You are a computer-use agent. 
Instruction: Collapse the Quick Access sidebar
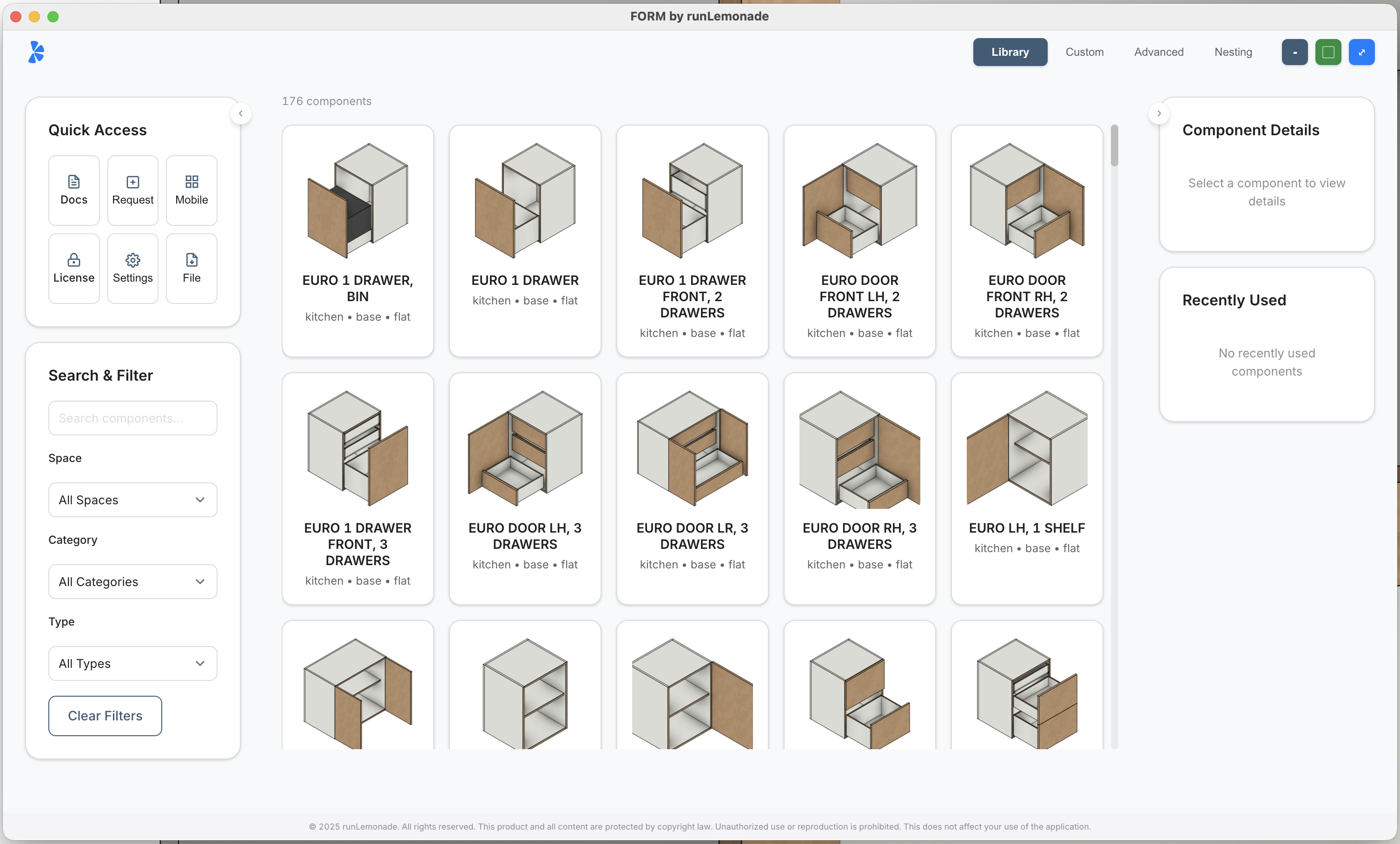(x=241, y=113)
